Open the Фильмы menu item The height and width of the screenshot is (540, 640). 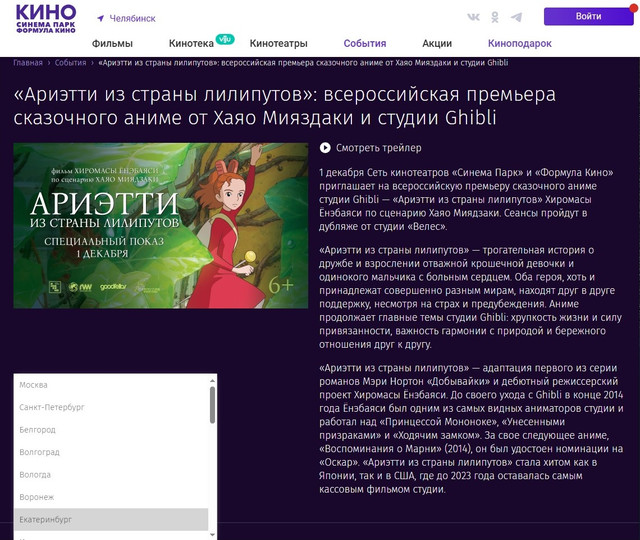coord(112,43)
